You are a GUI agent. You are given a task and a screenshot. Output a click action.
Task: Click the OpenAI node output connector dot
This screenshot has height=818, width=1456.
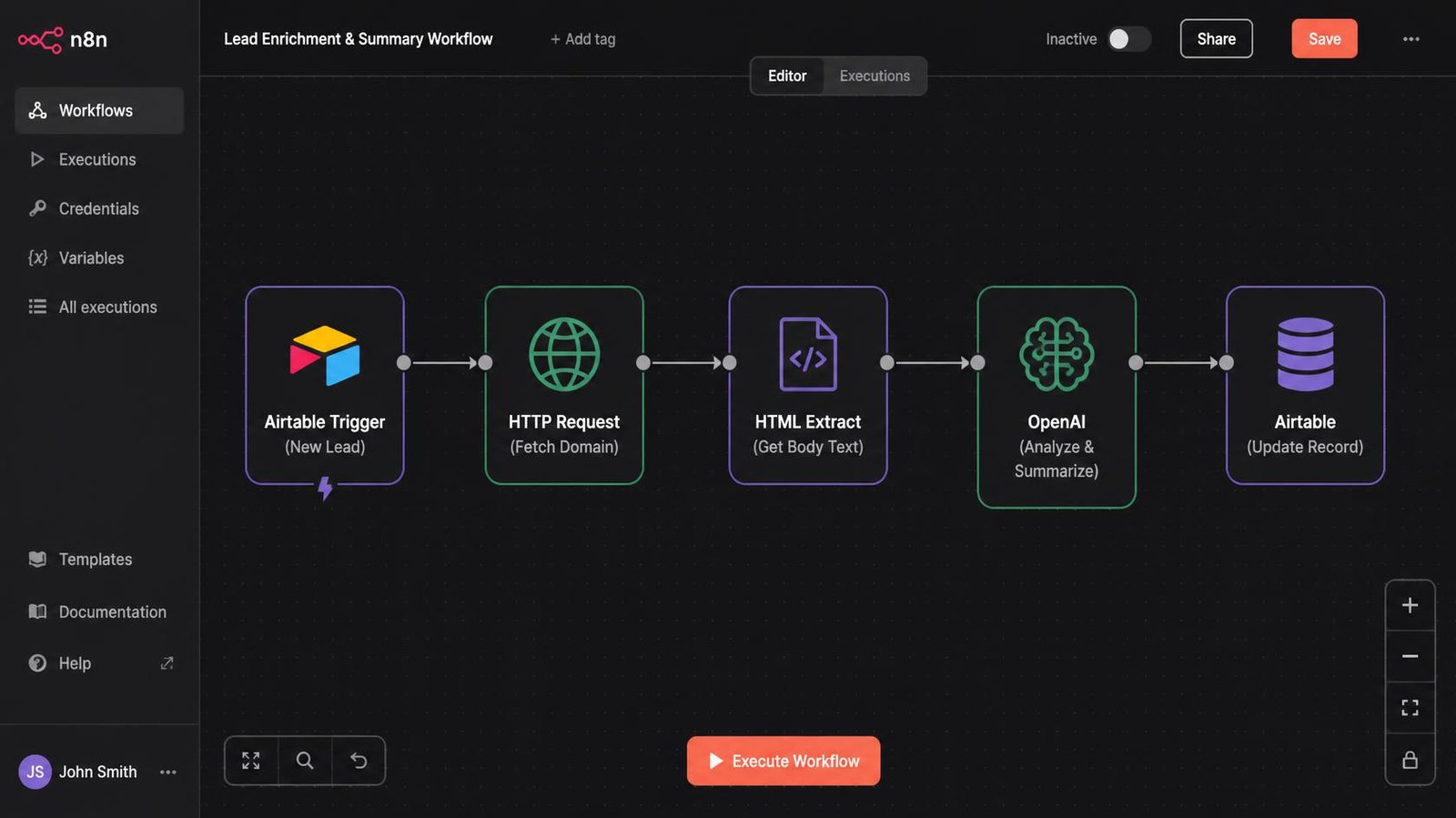coord(1136,363)
